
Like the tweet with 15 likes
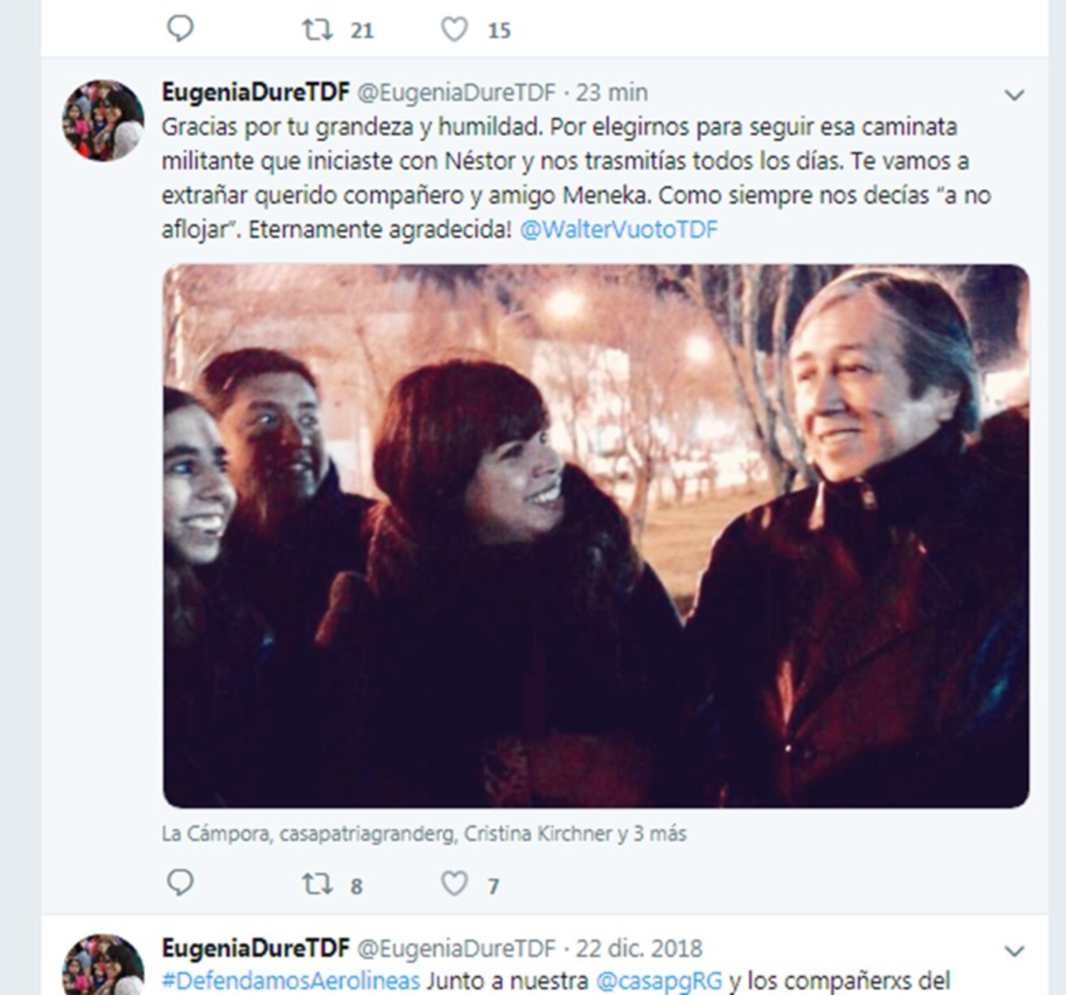pos(454,30)
